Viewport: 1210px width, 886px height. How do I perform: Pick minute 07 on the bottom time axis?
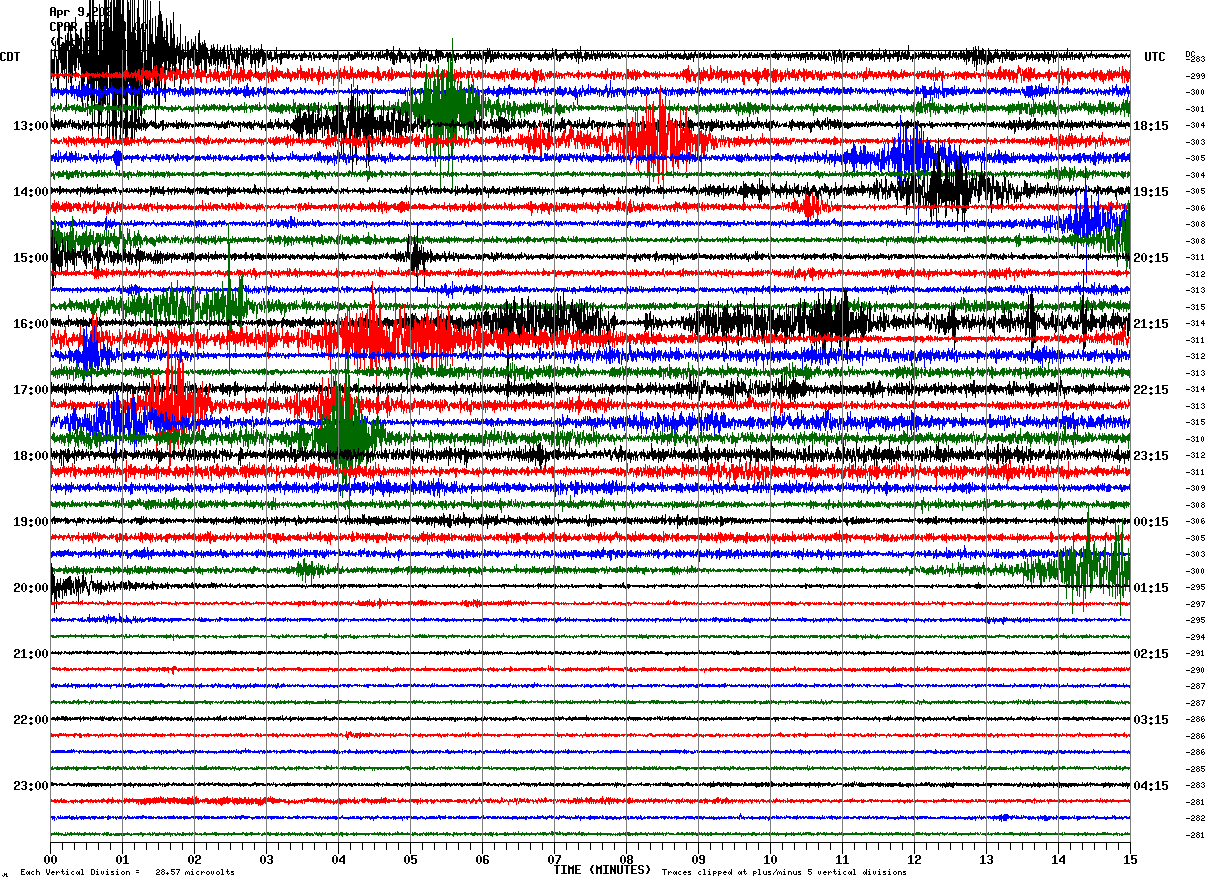tap(554, 859)
